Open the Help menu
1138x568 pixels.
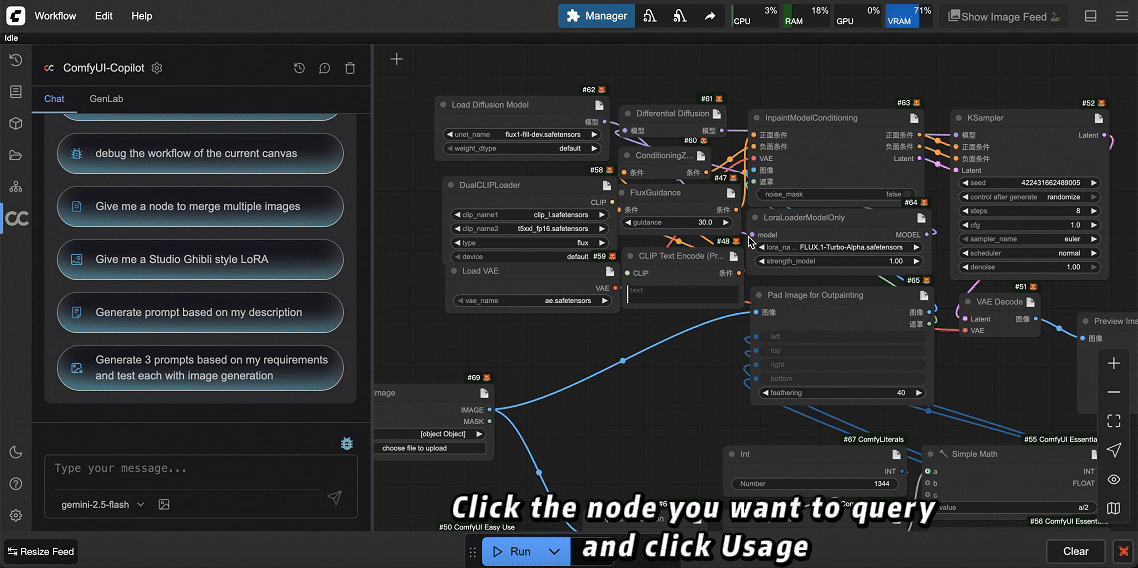pyautogui.click(x=142, y=16)
